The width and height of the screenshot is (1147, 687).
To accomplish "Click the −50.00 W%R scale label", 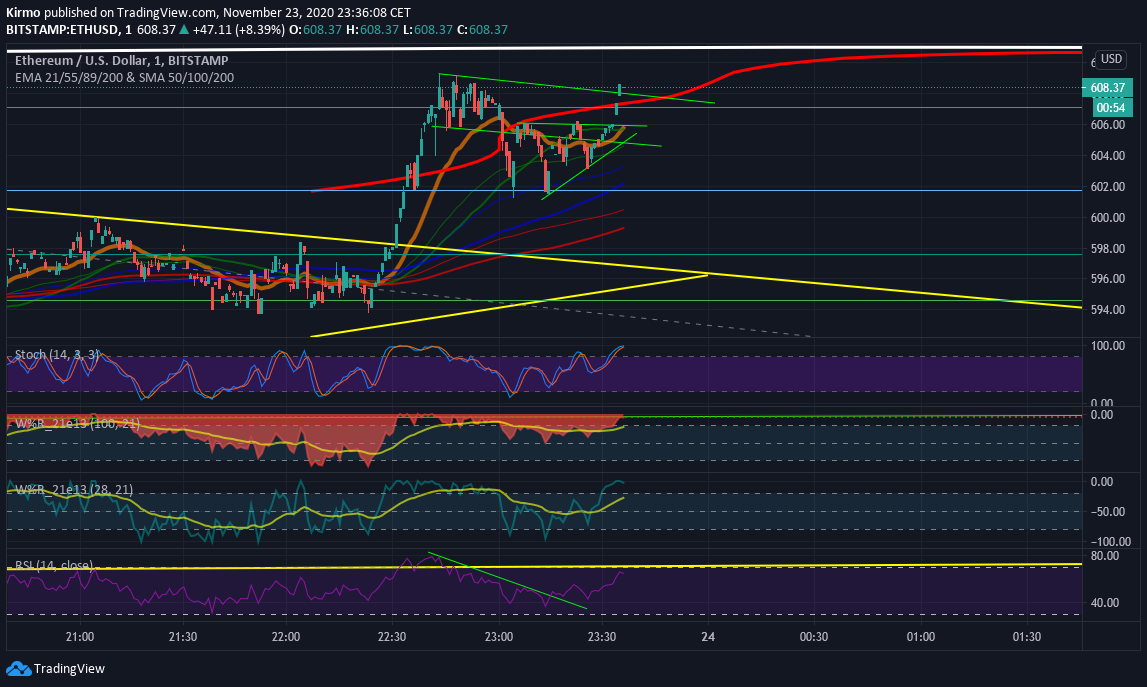I will coord(1107,511).
